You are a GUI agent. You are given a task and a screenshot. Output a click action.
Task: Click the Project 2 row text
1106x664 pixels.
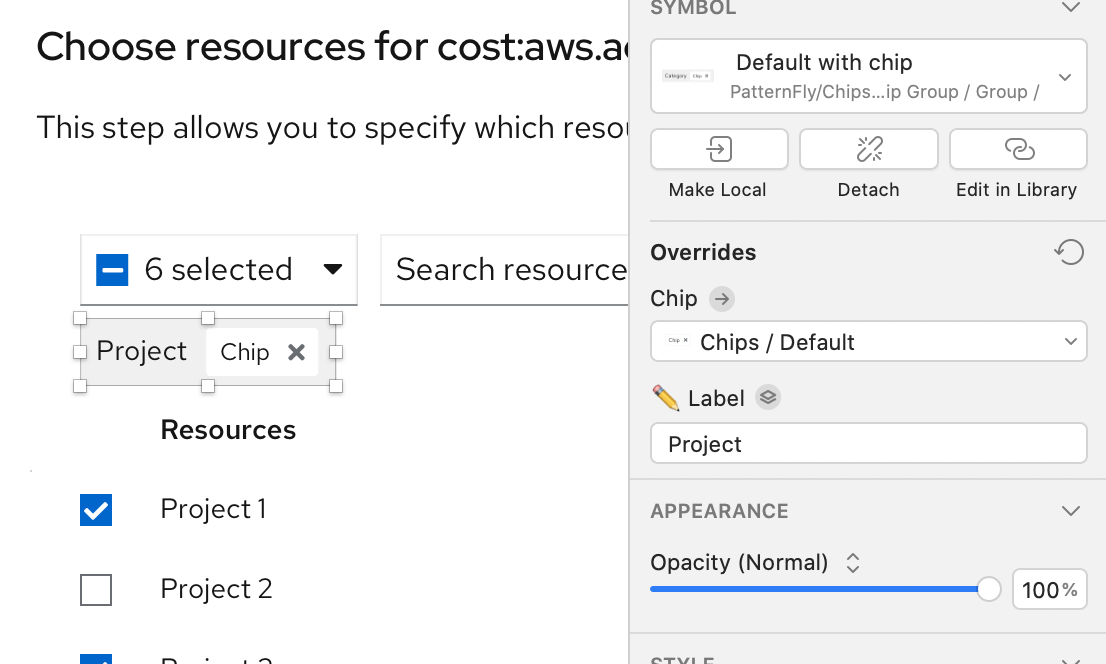pos(217,589)
